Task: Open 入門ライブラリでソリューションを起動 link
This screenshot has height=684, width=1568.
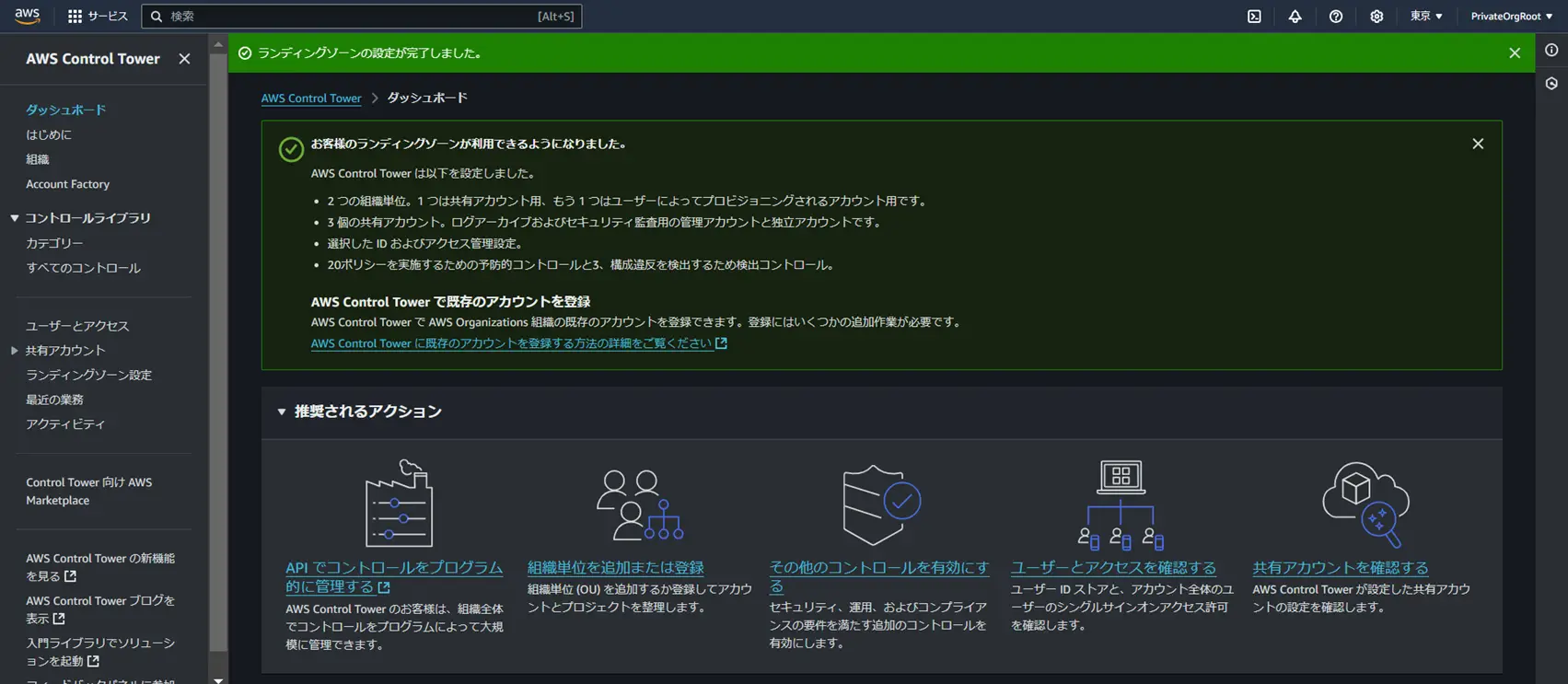Action: [x=100, y=652]
